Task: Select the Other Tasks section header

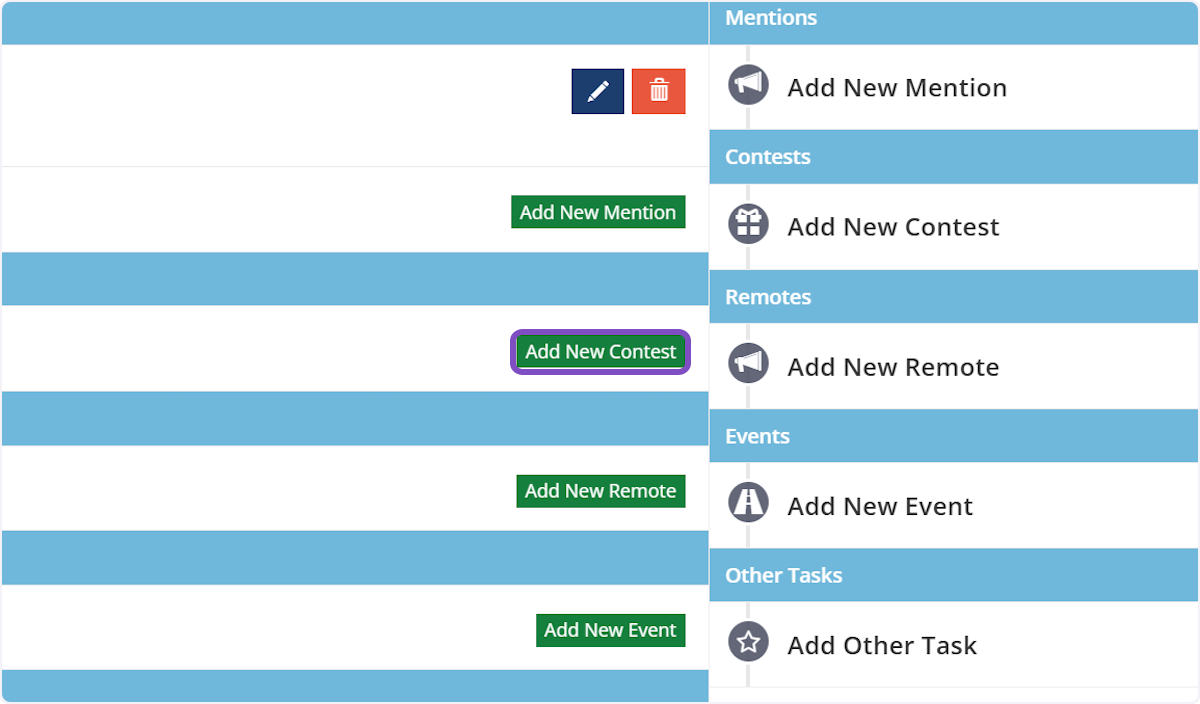Action: click(784, 575)
